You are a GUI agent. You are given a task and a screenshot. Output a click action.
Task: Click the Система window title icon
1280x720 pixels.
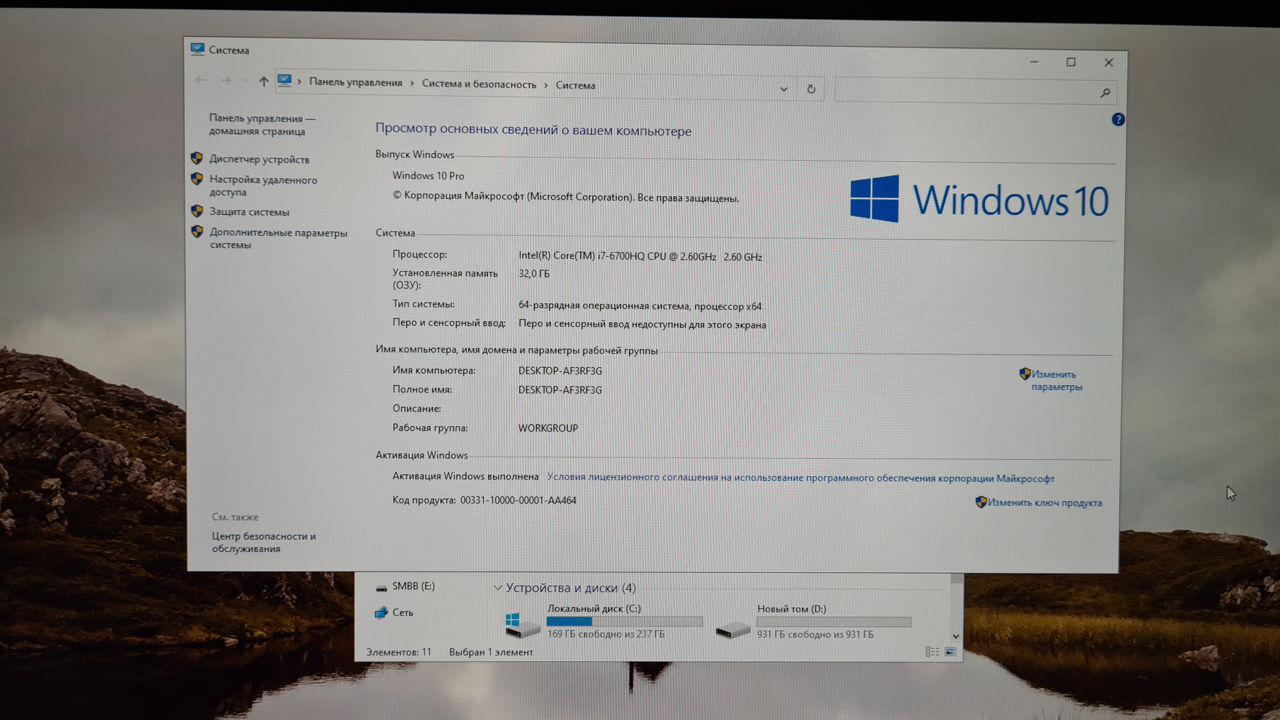click(x=197, y=49)
